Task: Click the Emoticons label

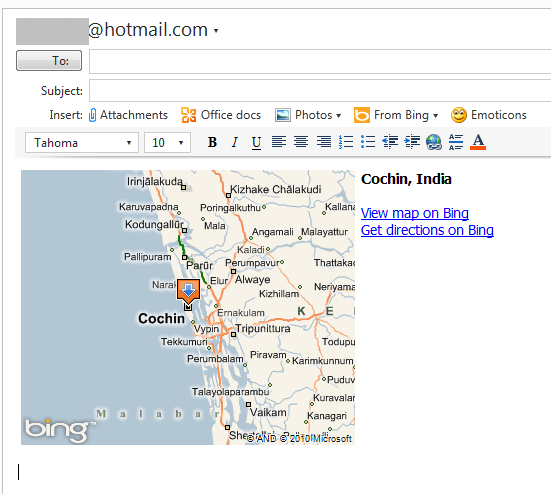Action: (x=499, y=115)
